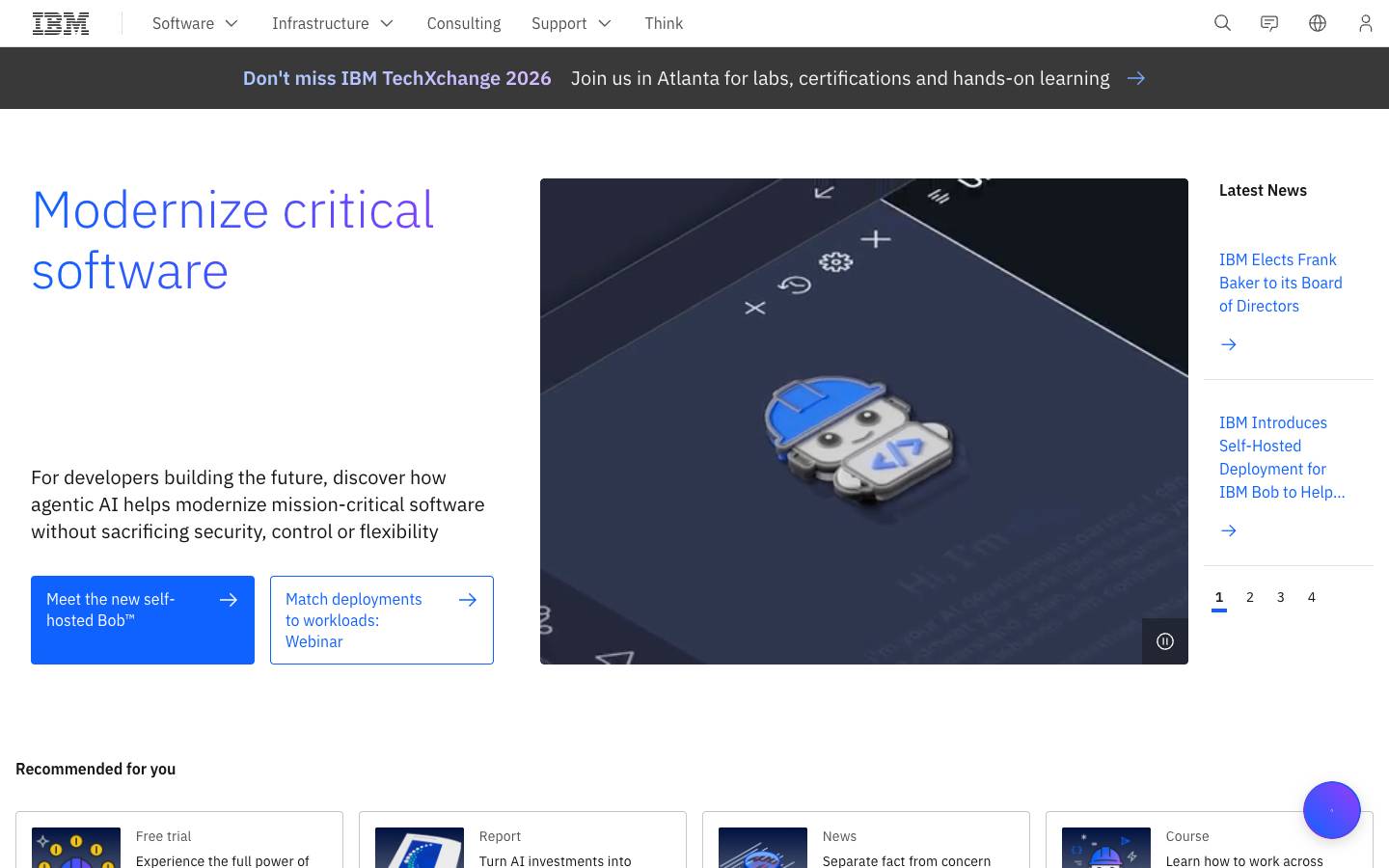Click the Latest News heading

pos(1263,190)
